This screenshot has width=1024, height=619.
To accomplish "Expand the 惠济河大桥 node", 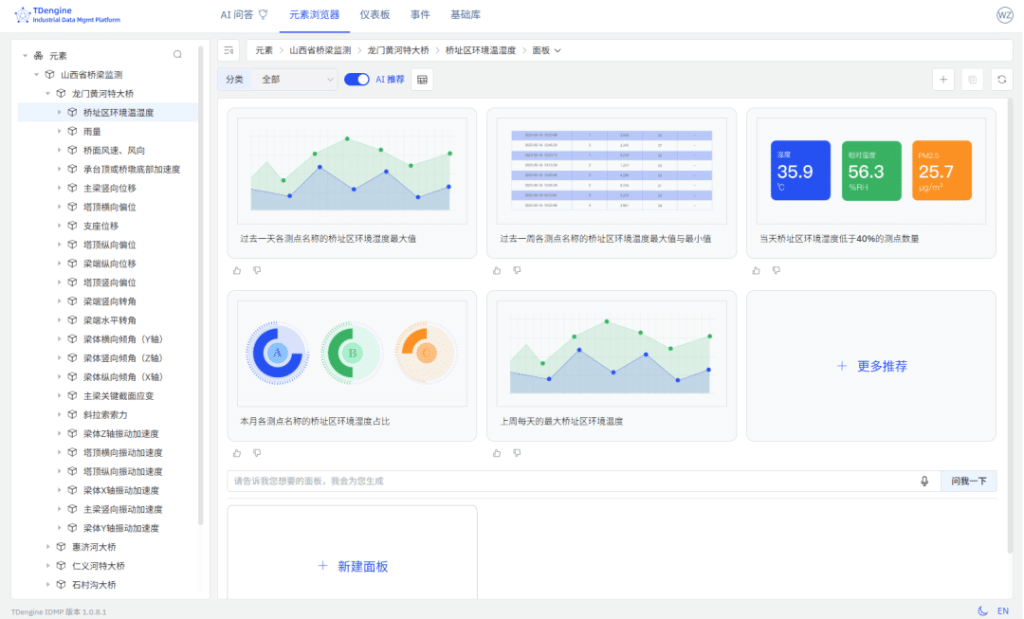I will (x=48, y=547).
